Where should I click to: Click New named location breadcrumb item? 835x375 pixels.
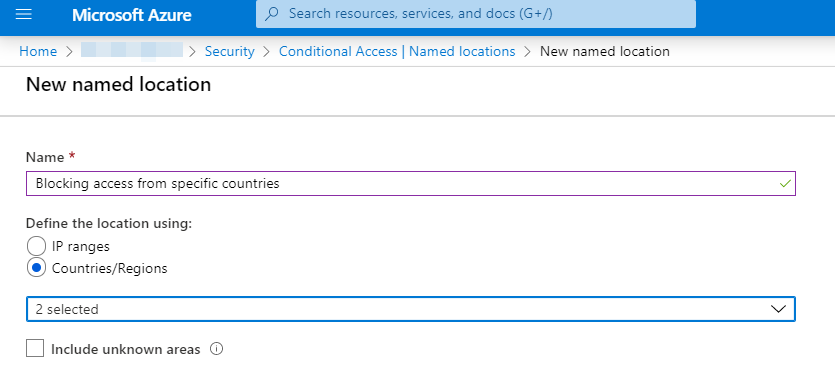point(605,52)
